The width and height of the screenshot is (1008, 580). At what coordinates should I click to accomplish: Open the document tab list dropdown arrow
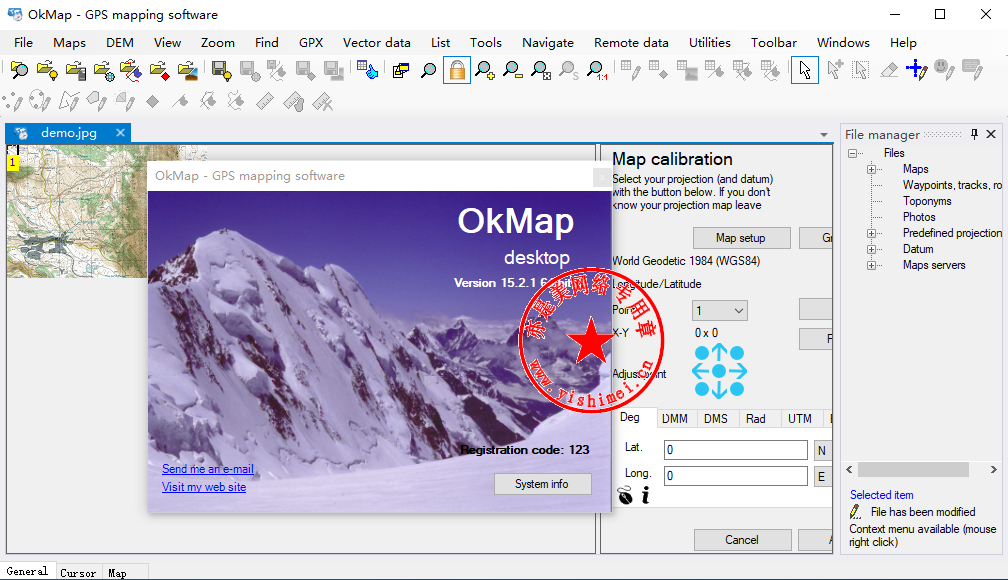824,135
